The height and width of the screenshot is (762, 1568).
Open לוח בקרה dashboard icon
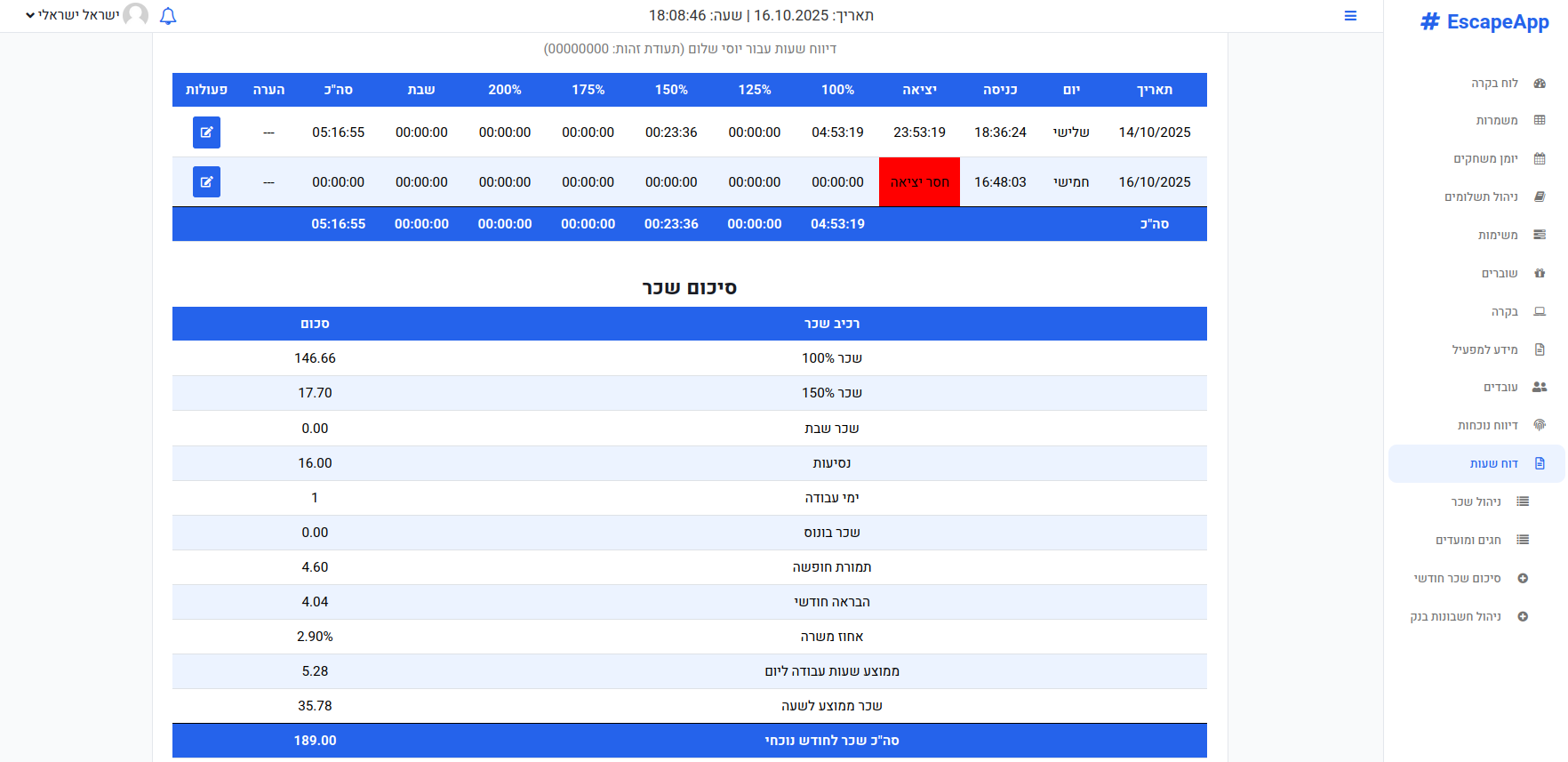[x=1540, y=84]
